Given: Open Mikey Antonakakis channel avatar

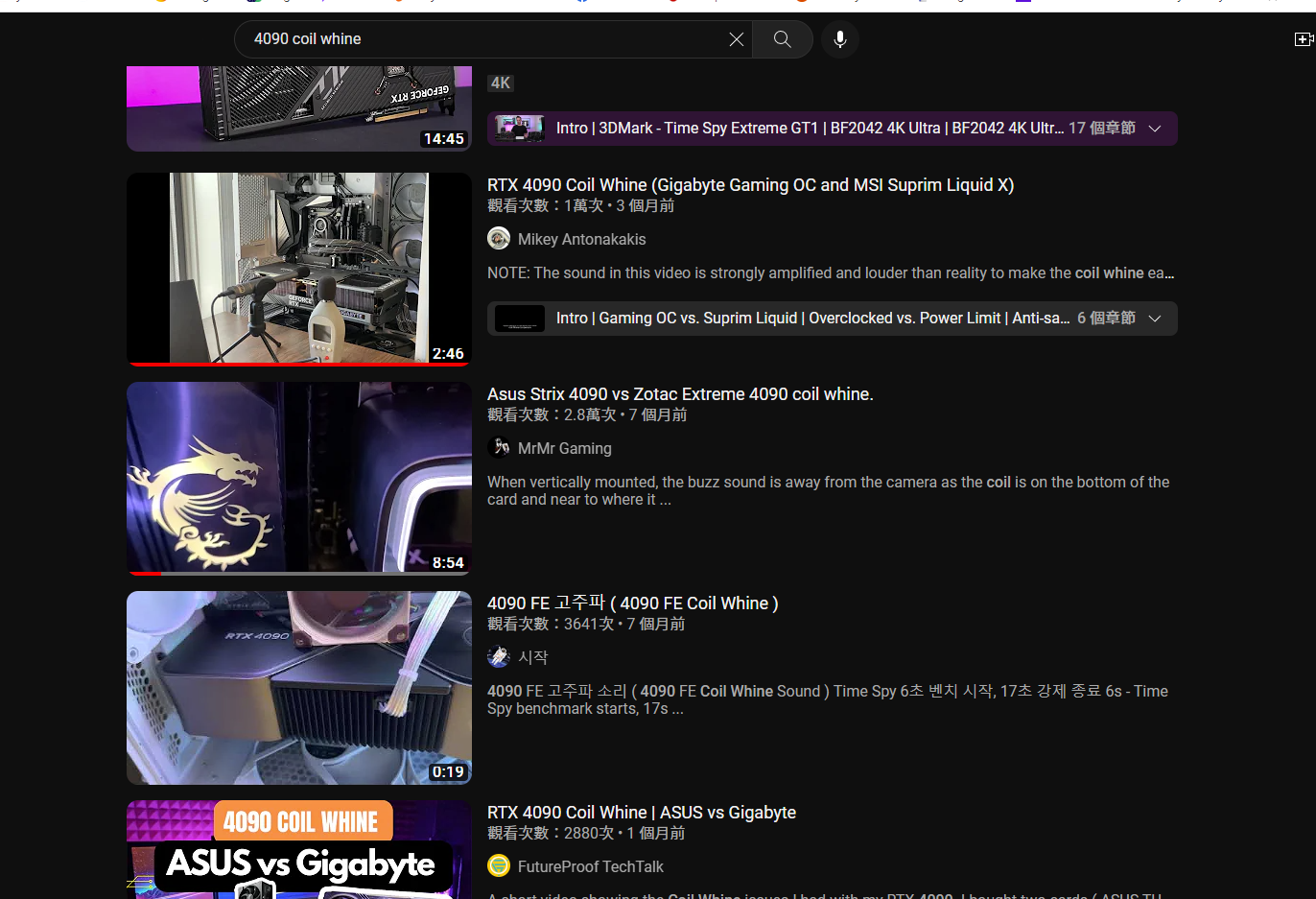Looking at the screenshot, I should point(499,239).
